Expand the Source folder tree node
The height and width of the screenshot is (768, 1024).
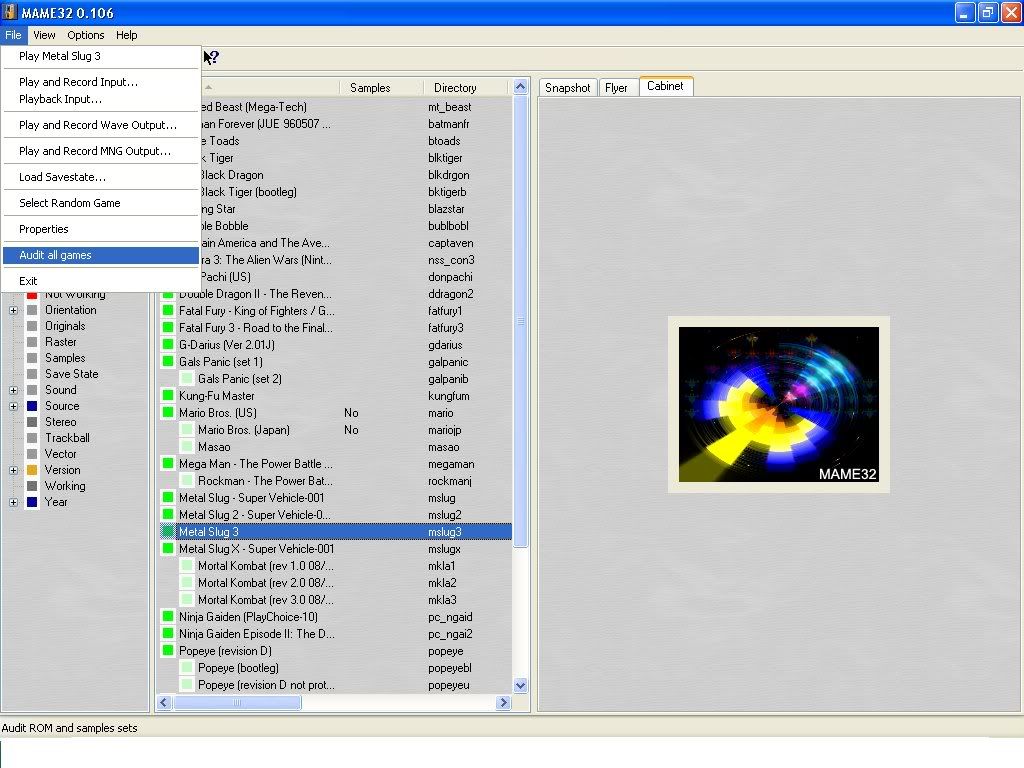(x=13, y=406)
